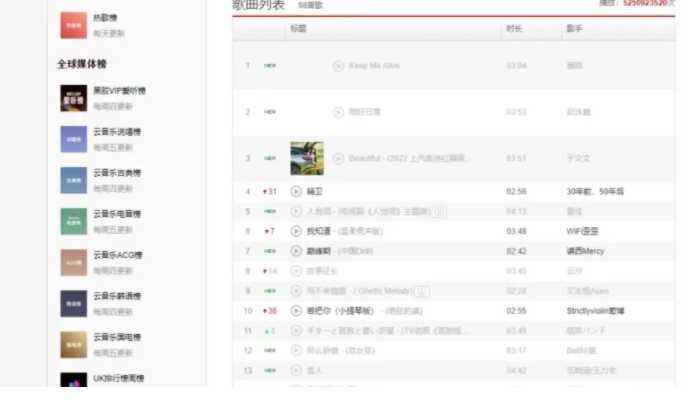Switch to the 云音乐韩语榜 chart
Screen dimensions: 699x415
[116, 296]
